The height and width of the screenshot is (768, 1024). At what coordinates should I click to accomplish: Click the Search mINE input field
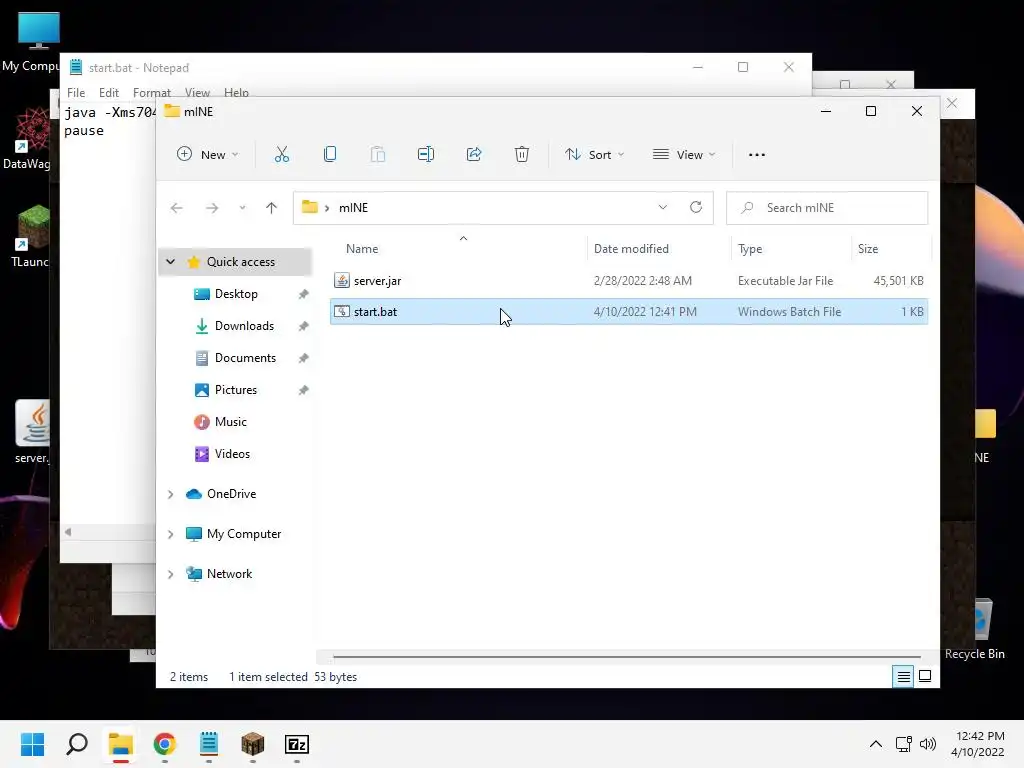point(827,208)
